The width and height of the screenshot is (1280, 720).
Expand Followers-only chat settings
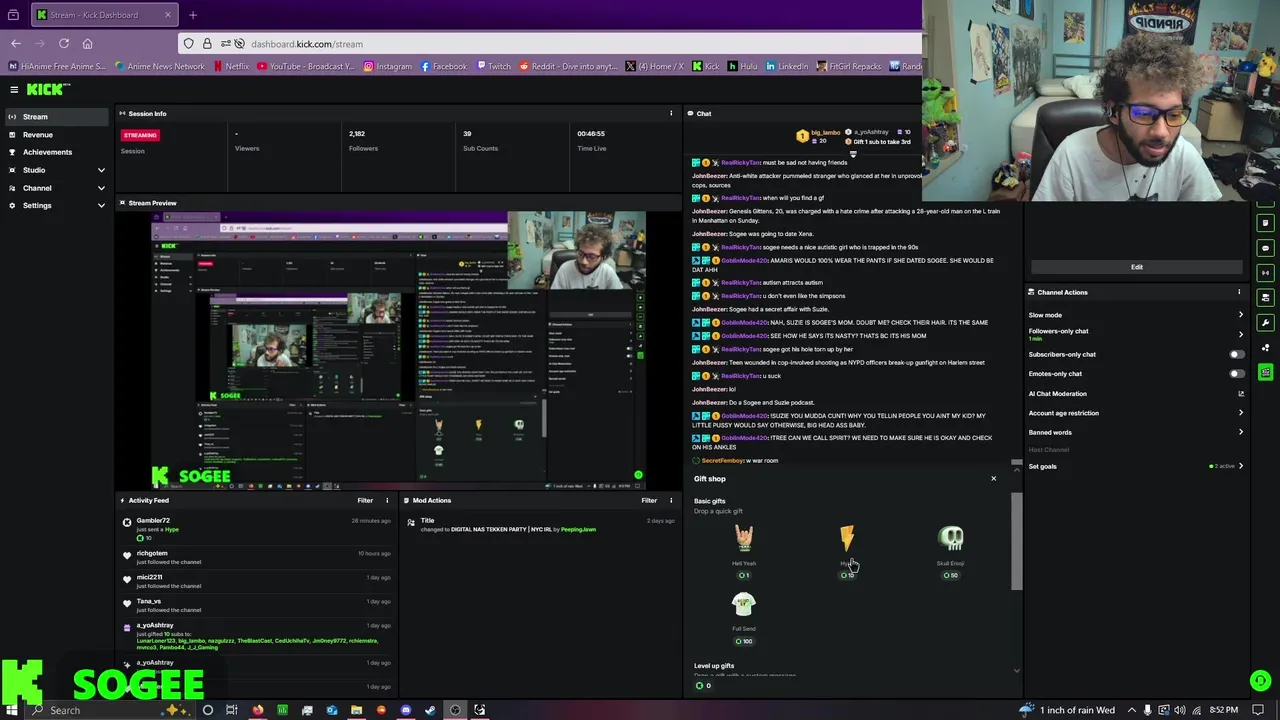tap(1241, 334)
